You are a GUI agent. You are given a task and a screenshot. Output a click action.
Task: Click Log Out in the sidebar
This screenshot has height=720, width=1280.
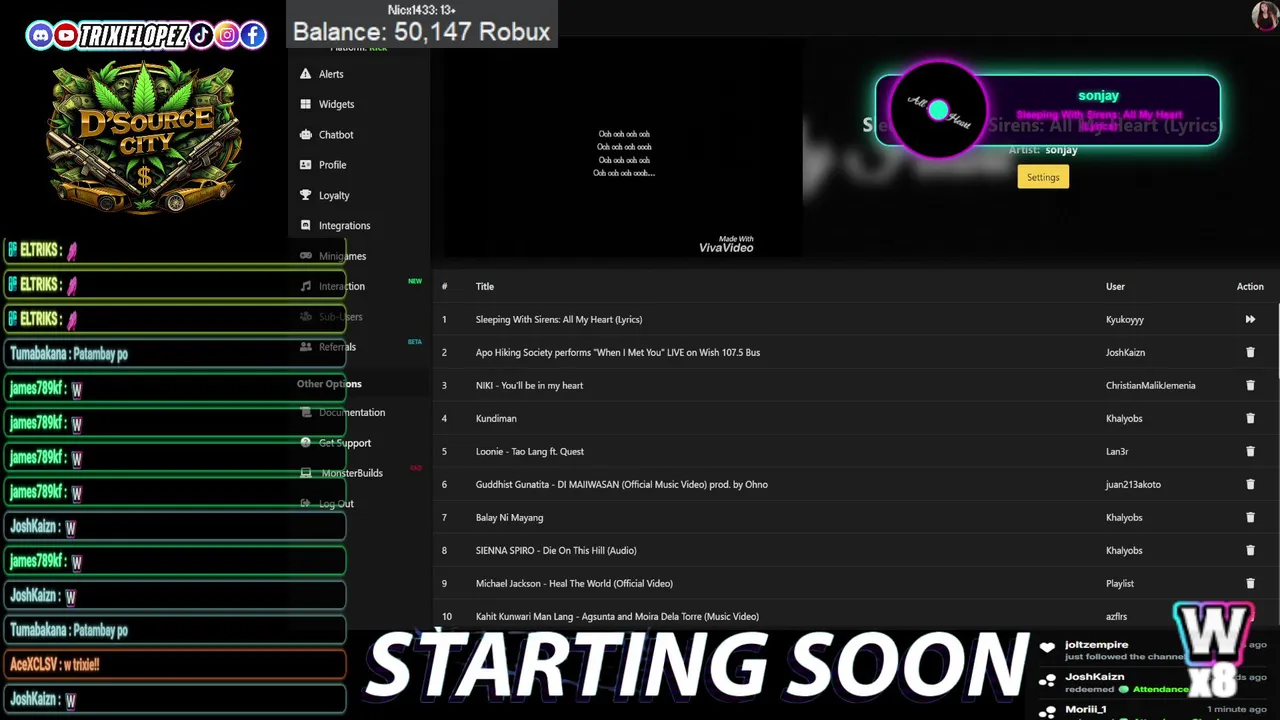(x=336, y=504)
